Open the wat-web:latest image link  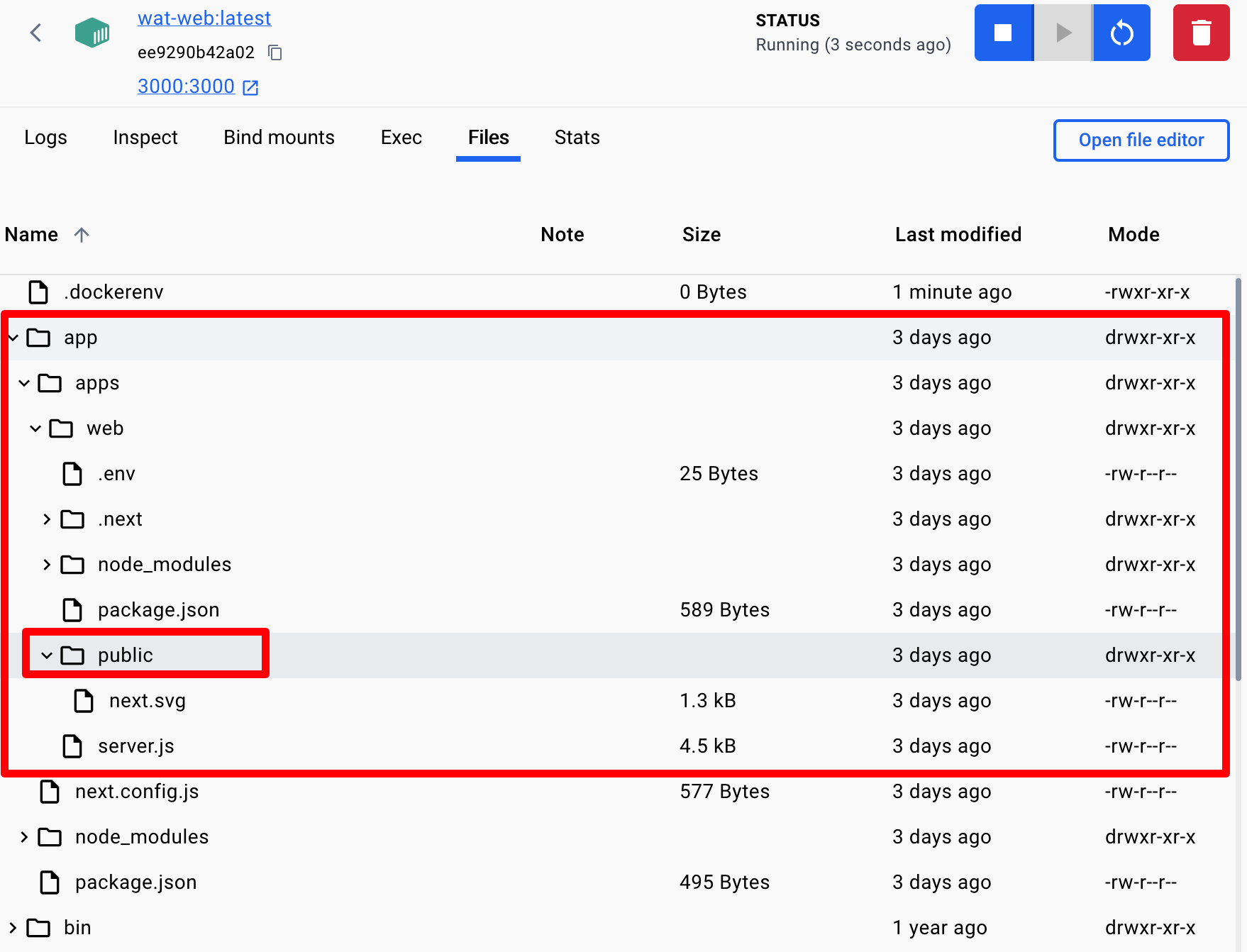point(204,18)
